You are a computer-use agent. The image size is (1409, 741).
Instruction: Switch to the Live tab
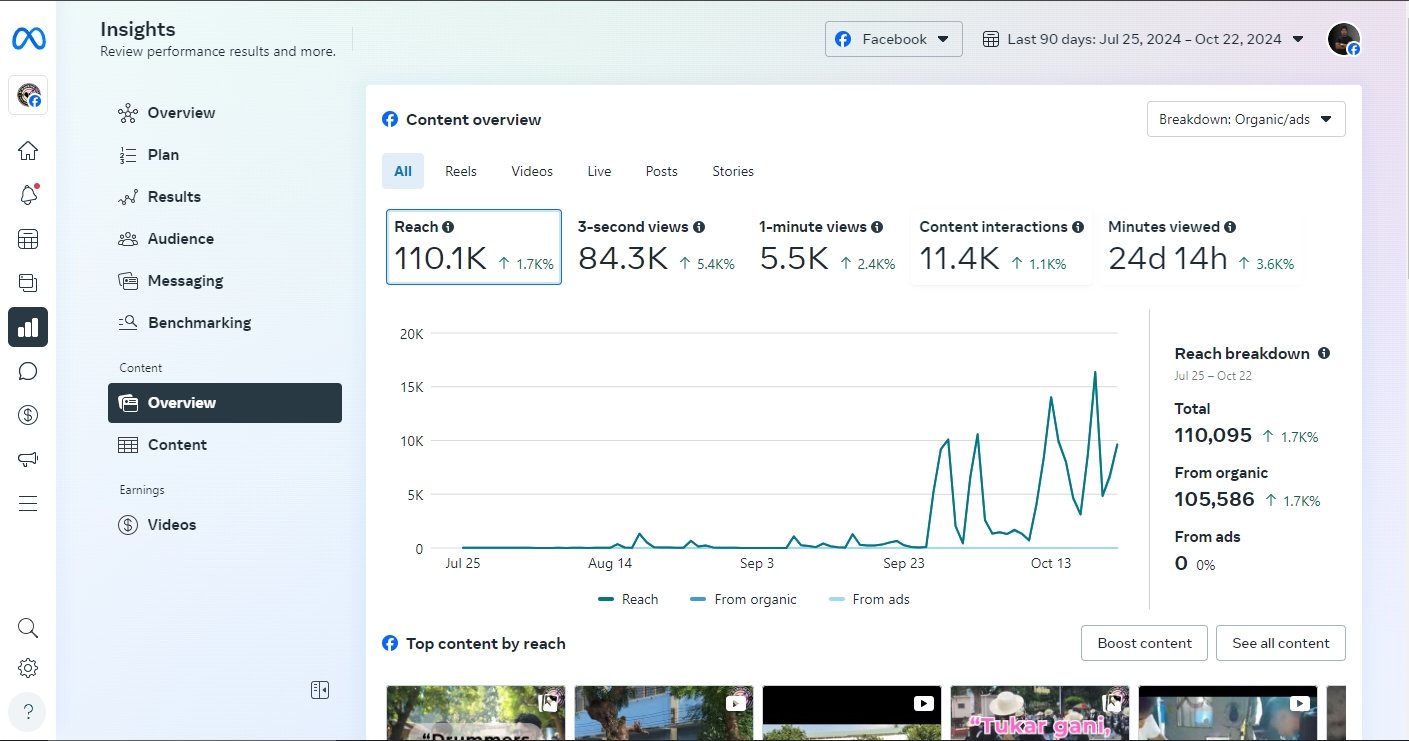click(599, 171)
